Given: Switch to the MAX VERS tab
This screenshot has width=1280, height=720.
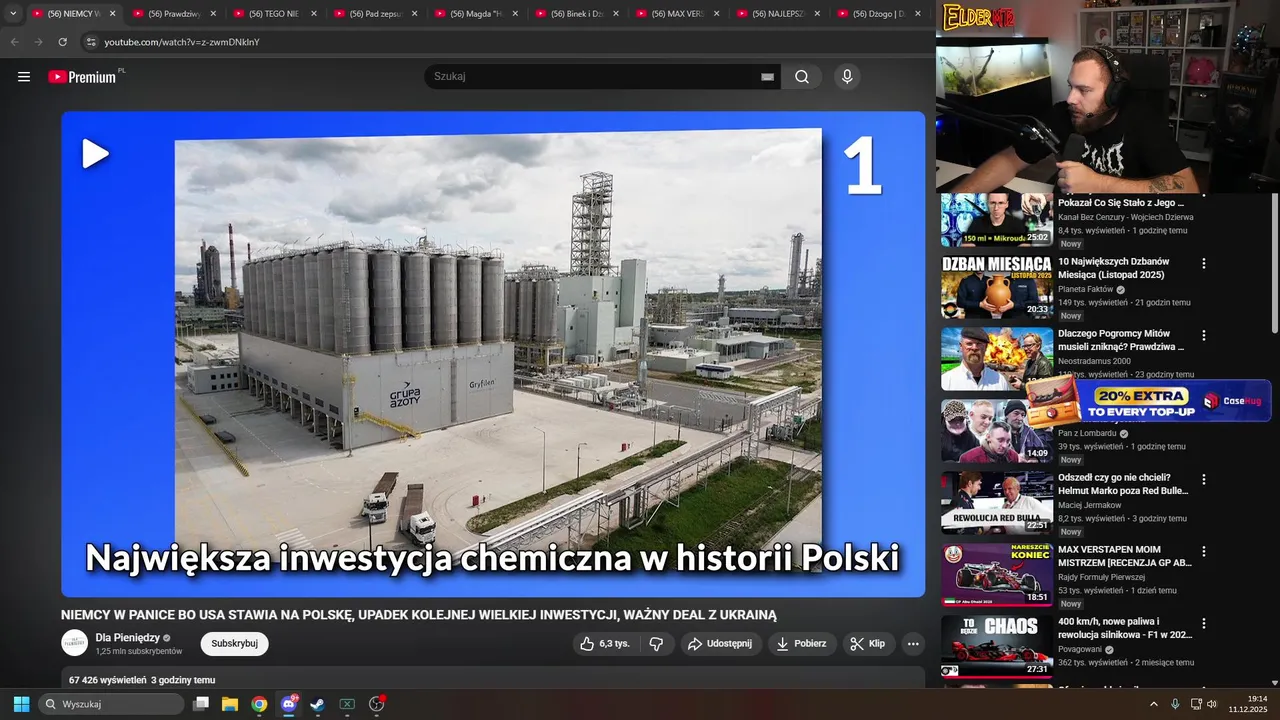Looking at the screenshot, I should [678, 14].
